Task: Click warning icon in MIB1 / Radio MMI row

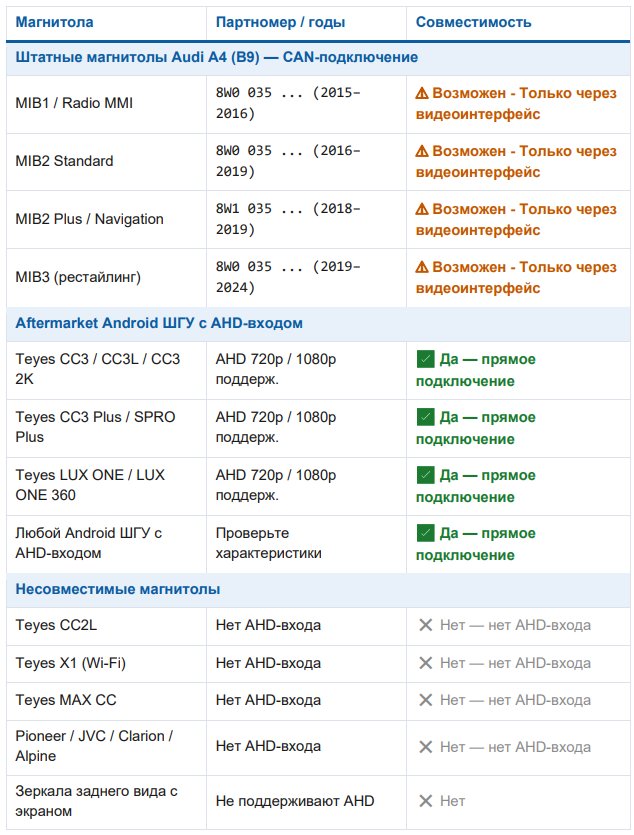Action: pyautogui.click(x=422, y=93)
